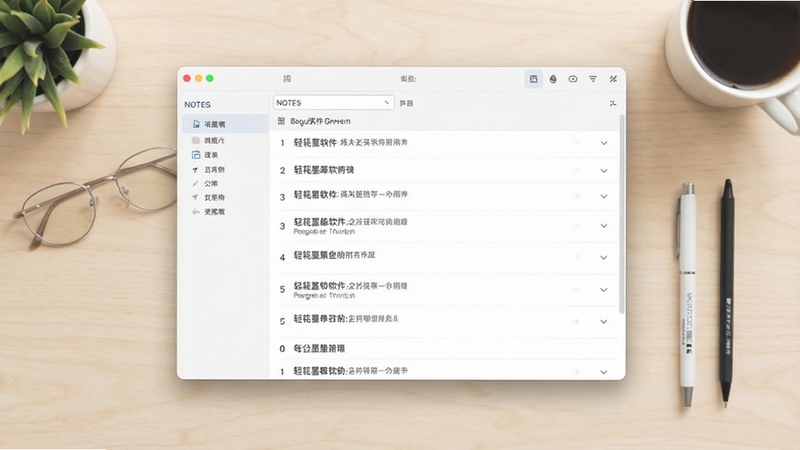This screenshot has width=800, height=450.
Task: Expand the chevron on list row 2
Action: (604, 170)
